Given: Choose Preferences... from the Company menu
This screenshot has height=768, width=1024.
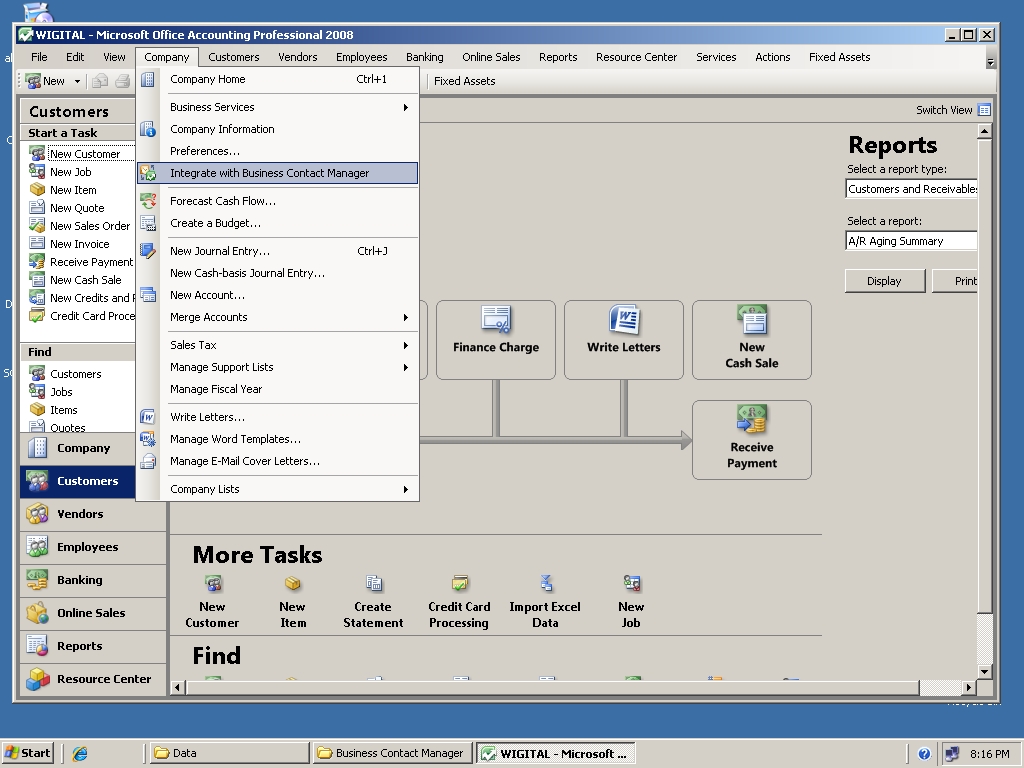Looking at the screenshot, I should pyautogui.click(x=278, y=151).
